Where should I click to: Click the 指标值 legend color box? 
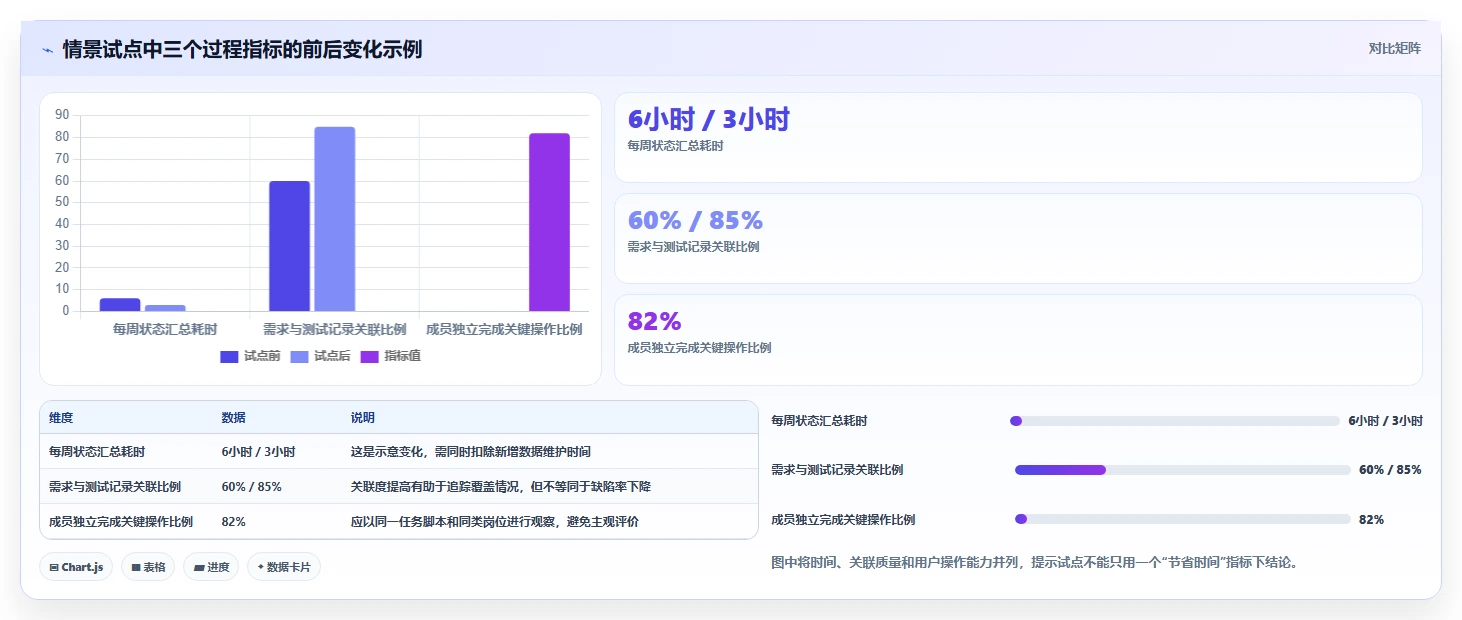pos(369,356)
